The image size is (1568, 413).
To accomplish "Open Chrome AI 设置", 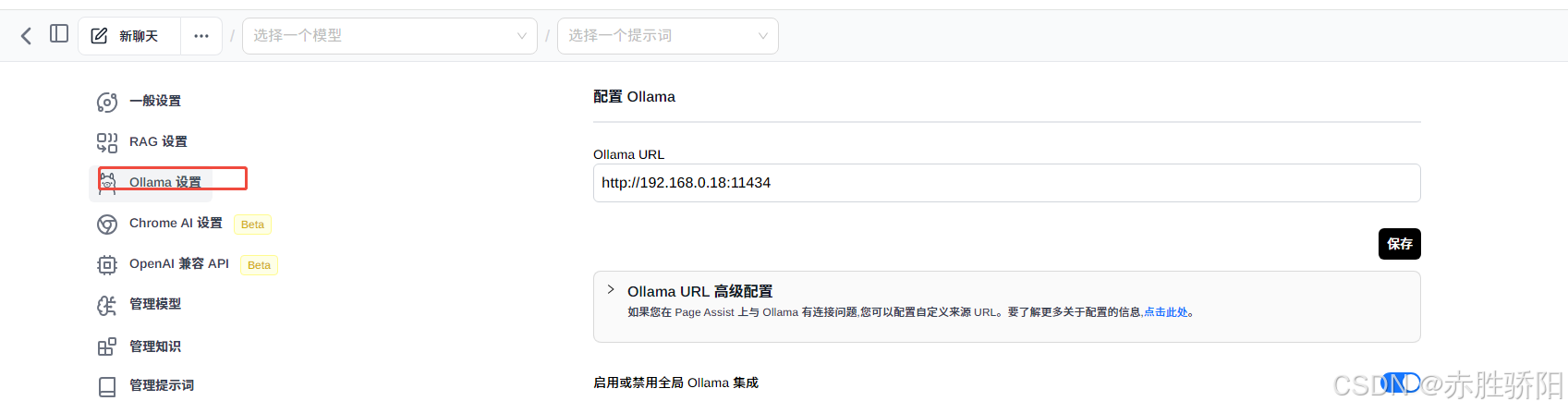I will tap(176, 223).
